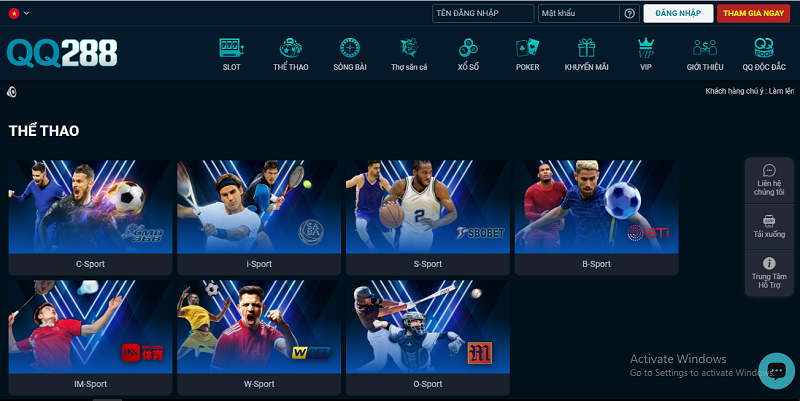Click the TÊN ĐĂNG NHẬP username field
Image resolution: width=800 pixels, height=401 pixels.
click(483, 13)
